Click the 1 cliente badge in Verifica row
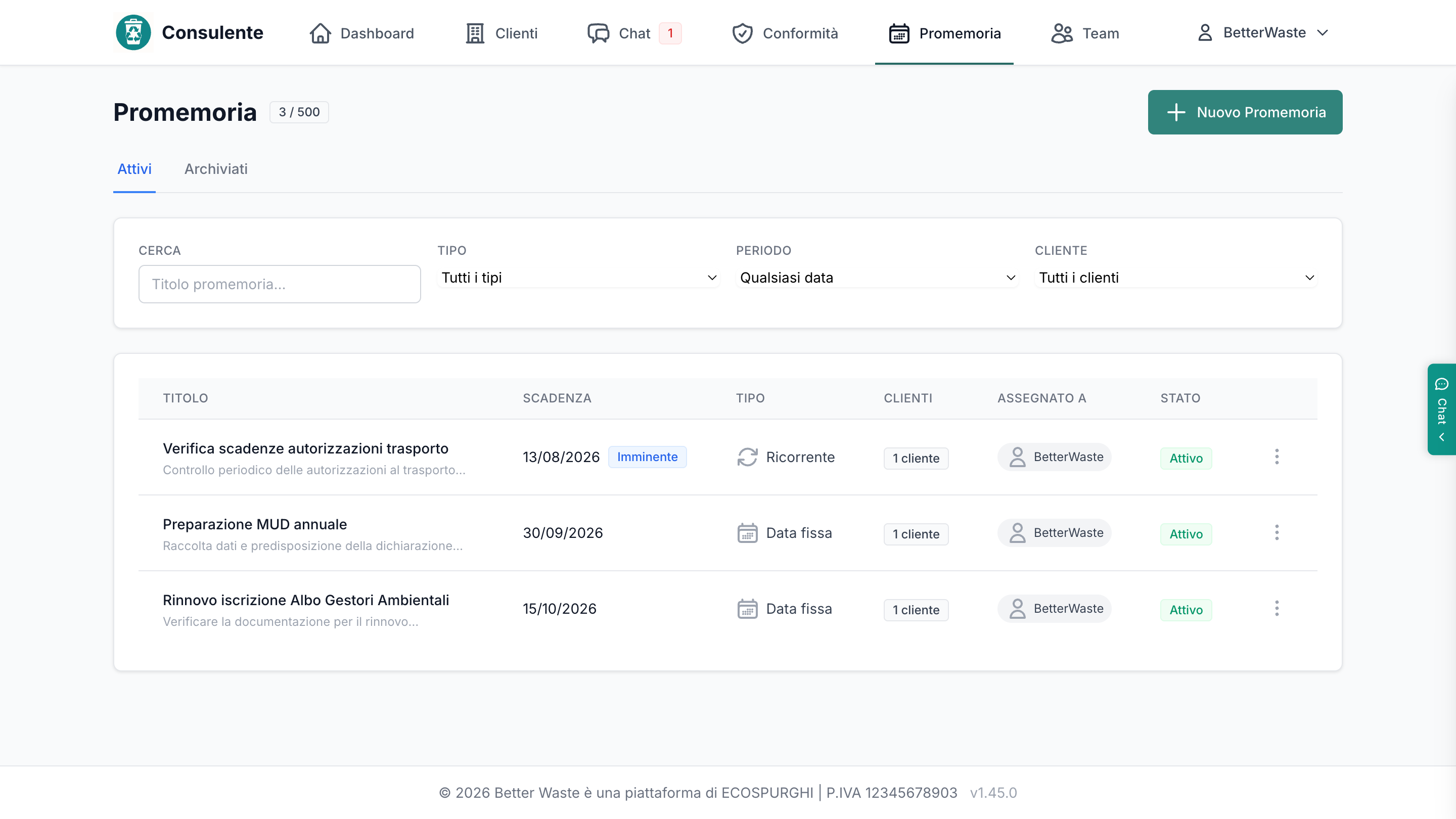Viewport: 1456px width, 819px height. [916, 458]
